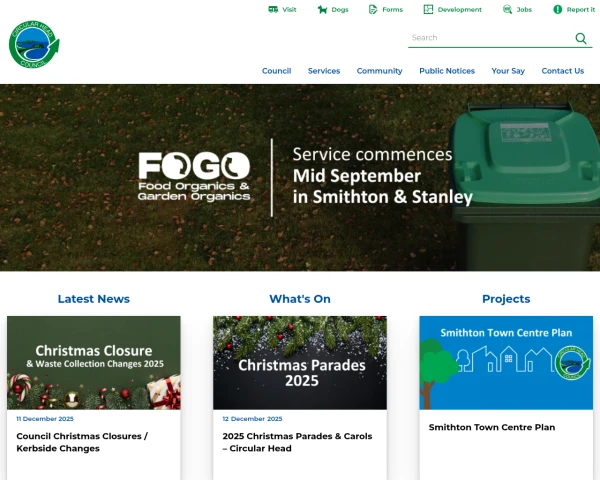Viewport: 600px width, 480px height.
Task: Click the Forms document icon
Action: [373, 10]
